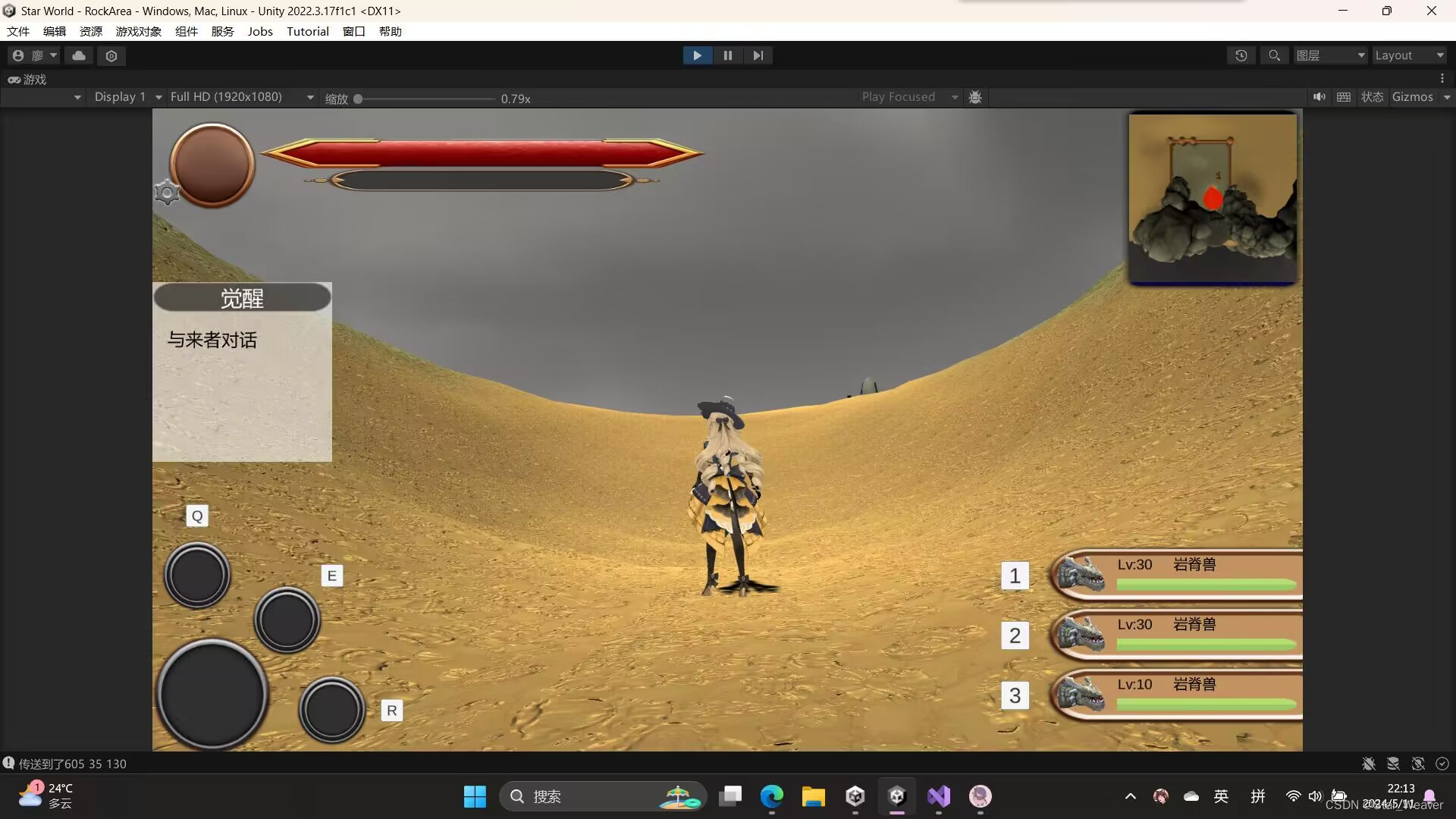1456x819 pixels.
Task: Click the dark bar under the health bar
Action: (482, 180)
